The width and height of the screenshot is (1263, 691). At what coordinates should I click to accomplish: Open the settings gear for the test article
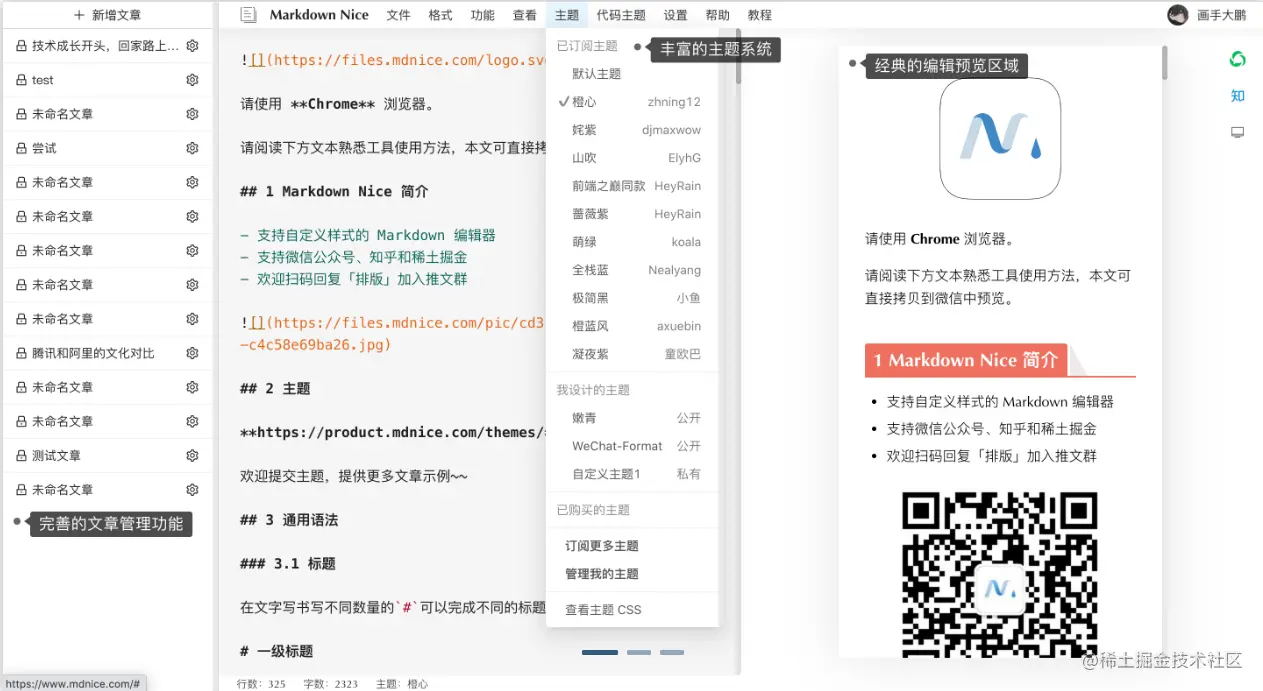tap(194, 80)
